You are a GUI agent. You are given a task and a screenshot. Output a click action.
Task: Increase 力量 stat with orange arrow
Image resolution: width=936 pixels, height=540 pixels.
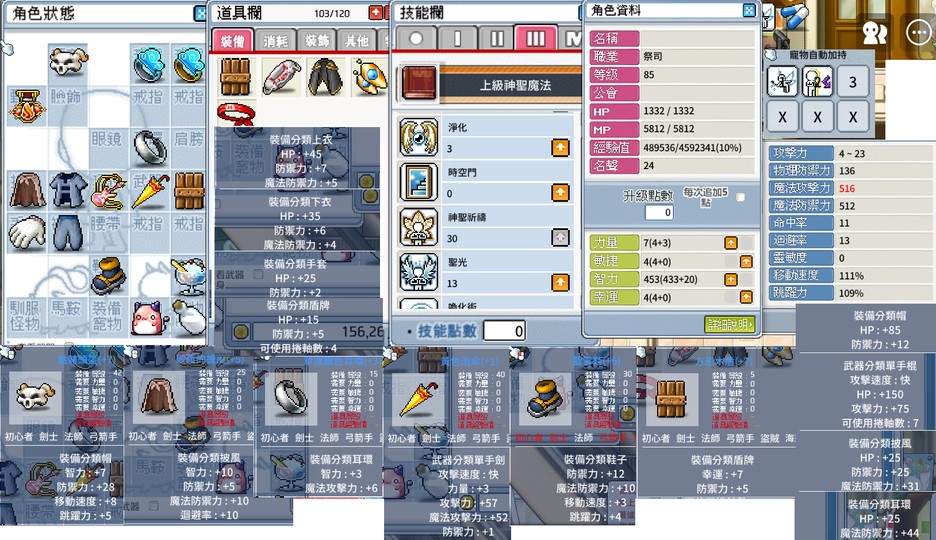click(x=731, y=243)
